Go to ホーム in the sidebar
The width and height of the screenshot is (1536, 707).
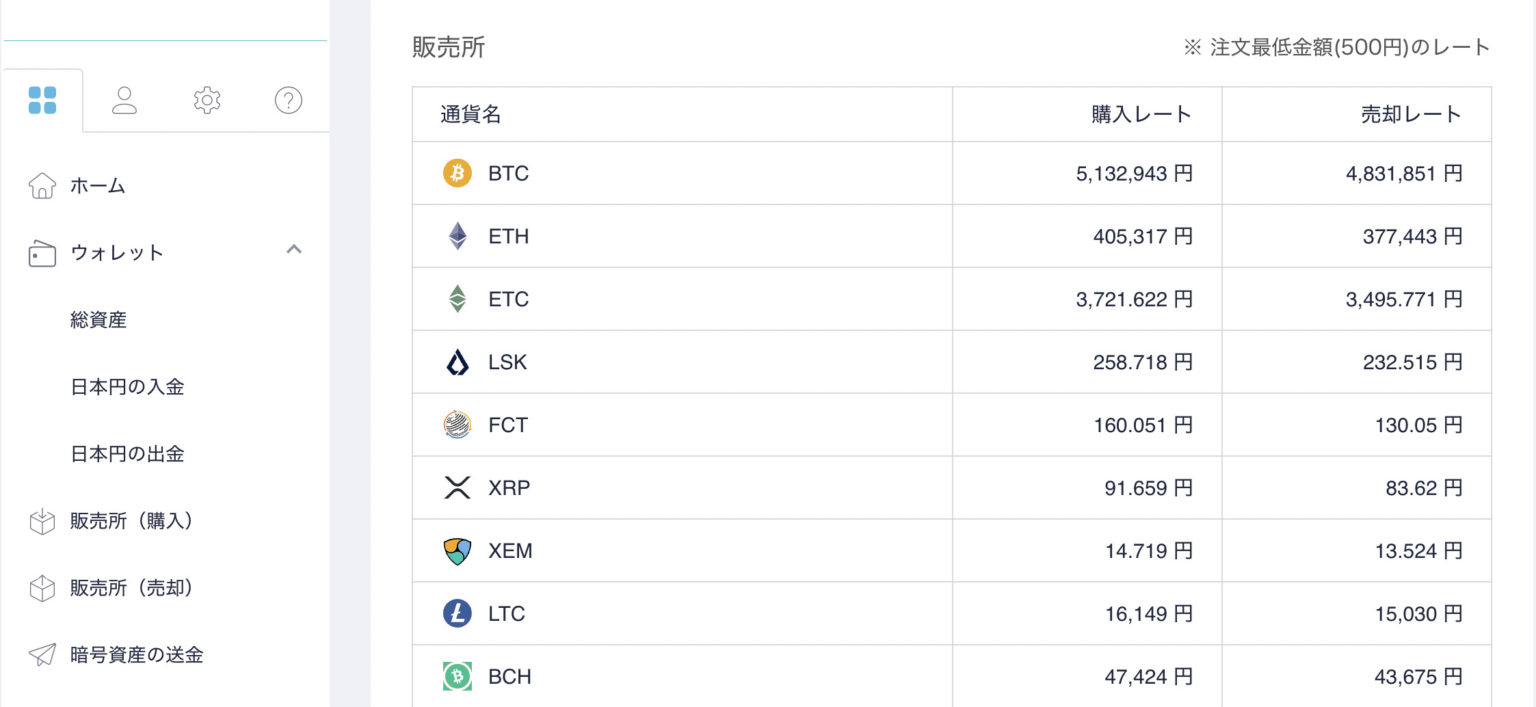click(97, 186)
